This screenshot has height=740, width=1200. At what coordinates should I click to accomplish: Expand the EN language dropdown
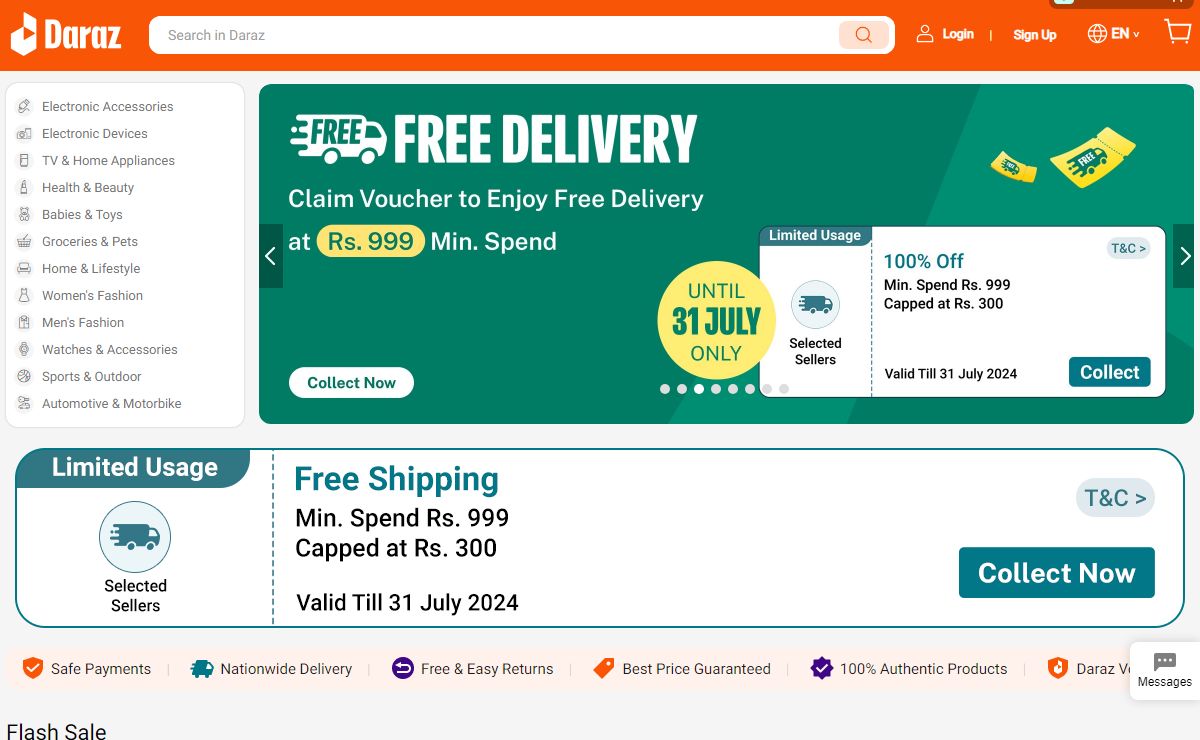1125,34
